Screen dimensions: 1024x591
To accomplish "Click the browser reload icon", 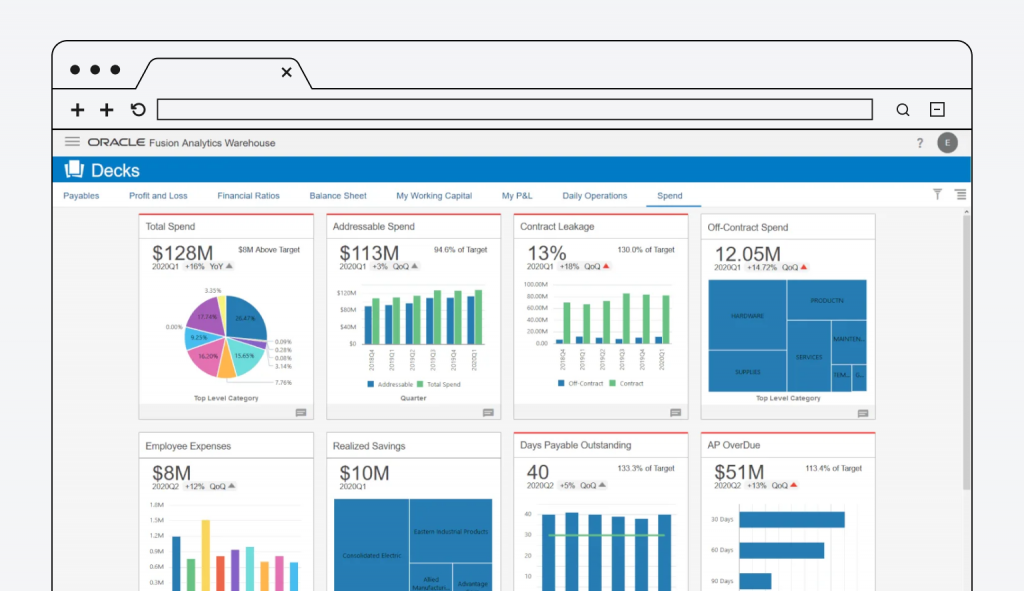I will pyautogui.click(x=138, y=110).
